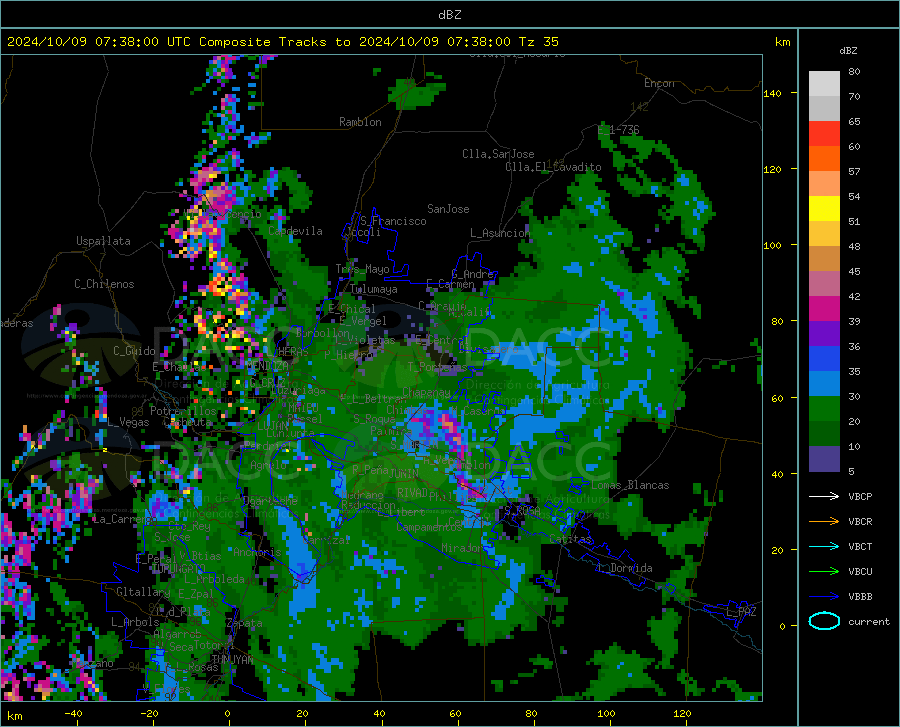Click the -40 tick on horizontal axis
Viewport: 900px width, 727px height.
click(73, 714)
